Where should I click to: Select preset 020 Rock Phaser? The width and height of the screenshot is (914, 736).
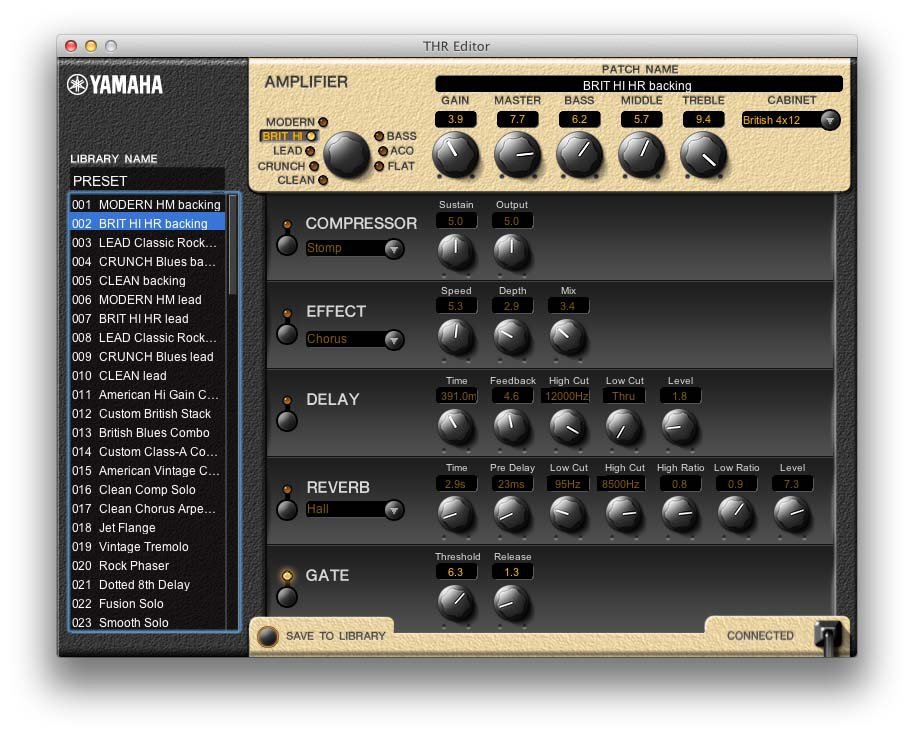[147, 566]
